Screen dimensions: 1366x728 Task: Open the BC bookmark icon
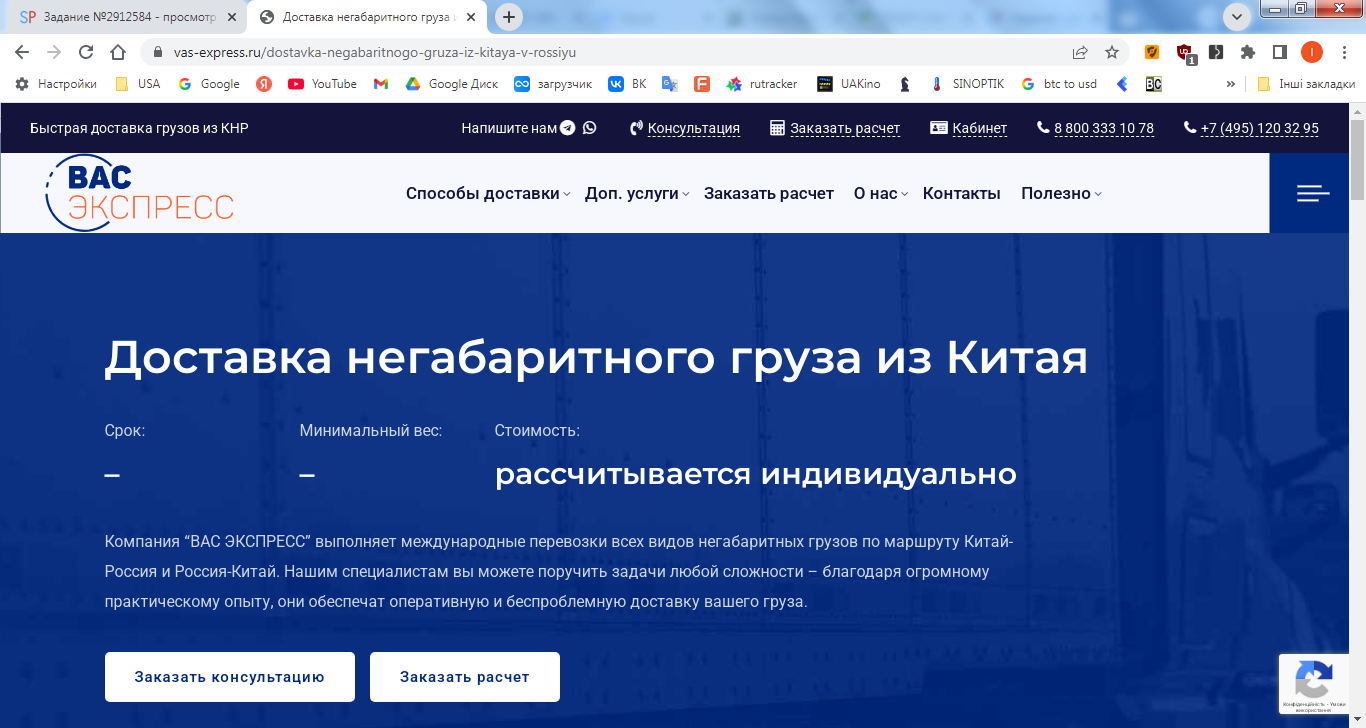(x=1154, y=84)
